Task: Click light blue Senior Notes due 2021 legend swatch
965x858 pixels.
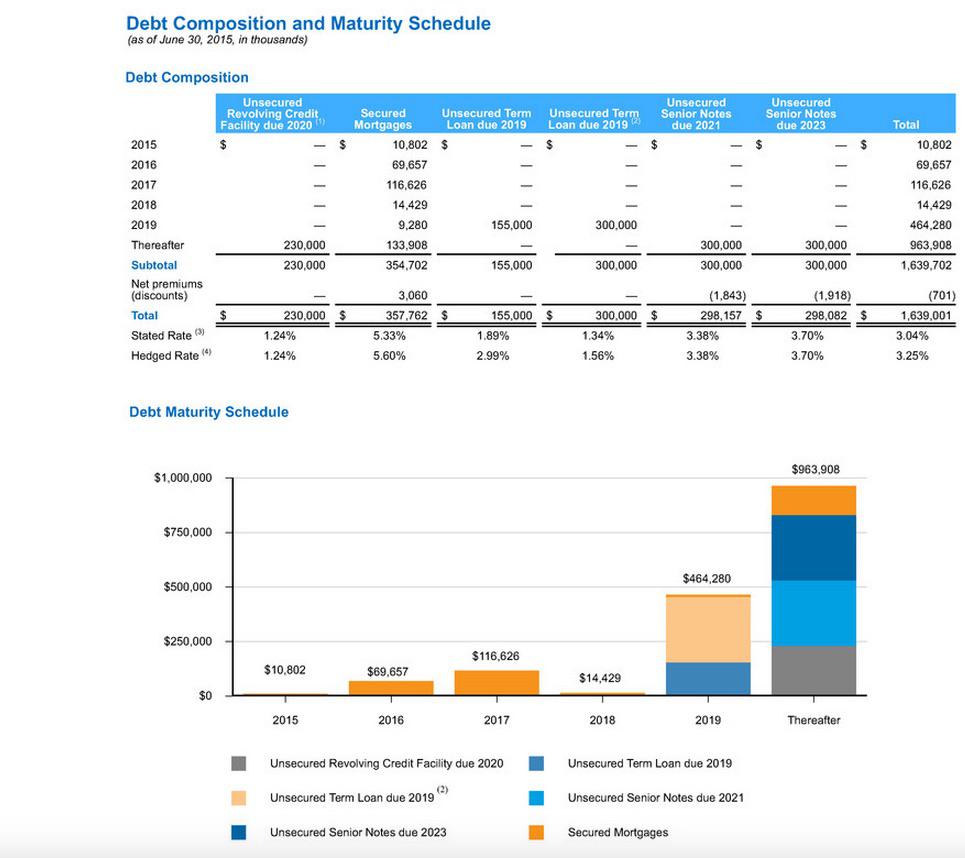Action: (x=537, y=798)
